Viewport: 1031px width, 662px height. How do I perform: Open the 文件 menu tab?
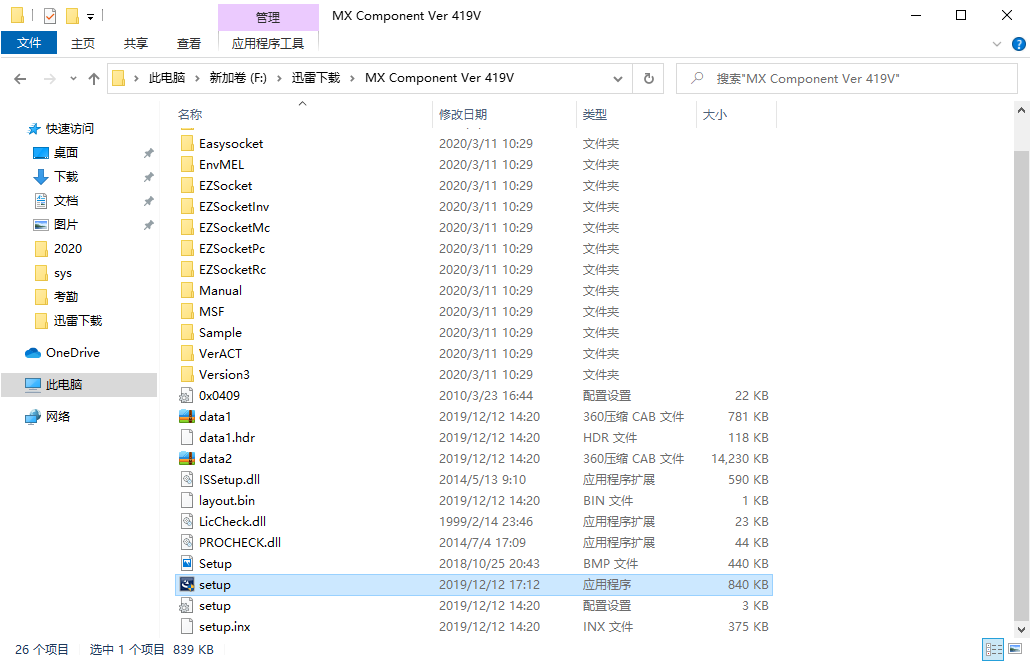pos(29,43)
